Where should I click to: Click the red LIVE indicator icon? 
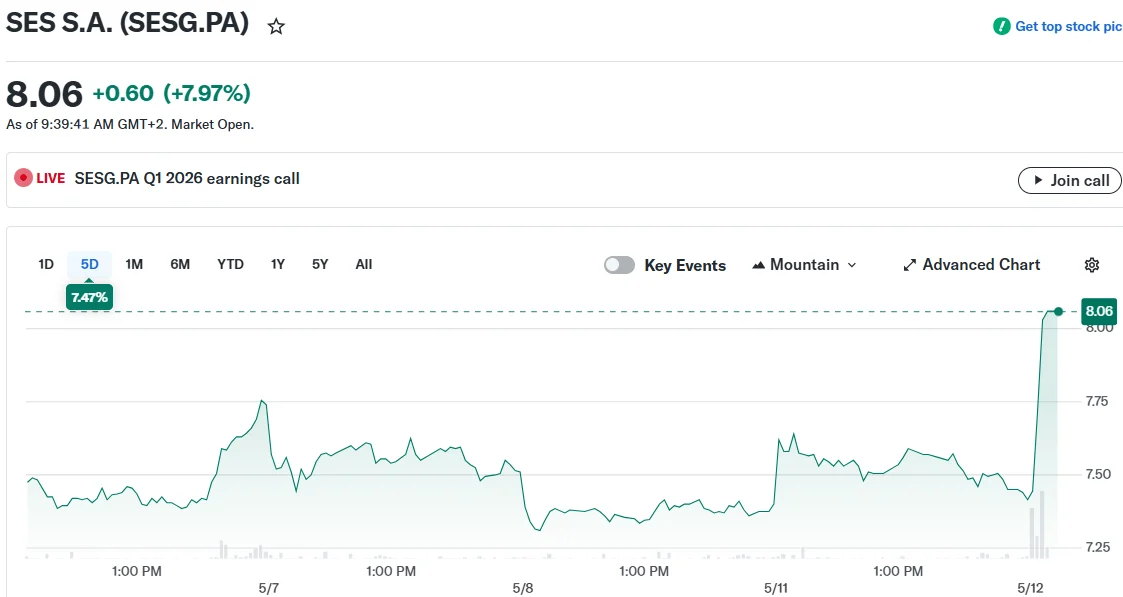point(24,178)
